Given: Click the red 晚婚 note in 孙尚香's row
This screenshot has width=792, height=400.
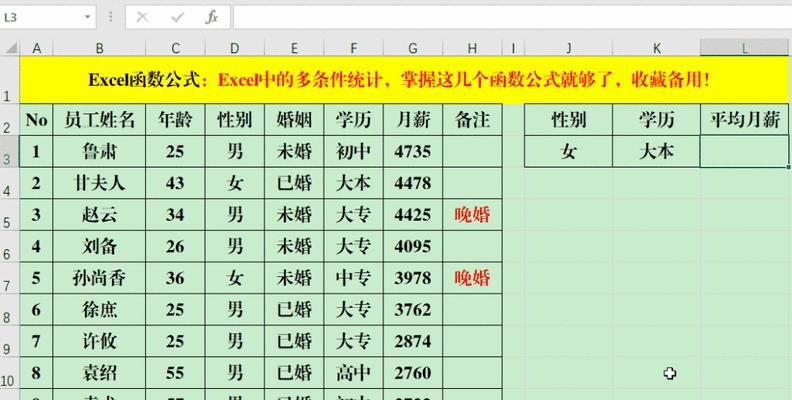Looking at the screenshot, I should (472, 278).
